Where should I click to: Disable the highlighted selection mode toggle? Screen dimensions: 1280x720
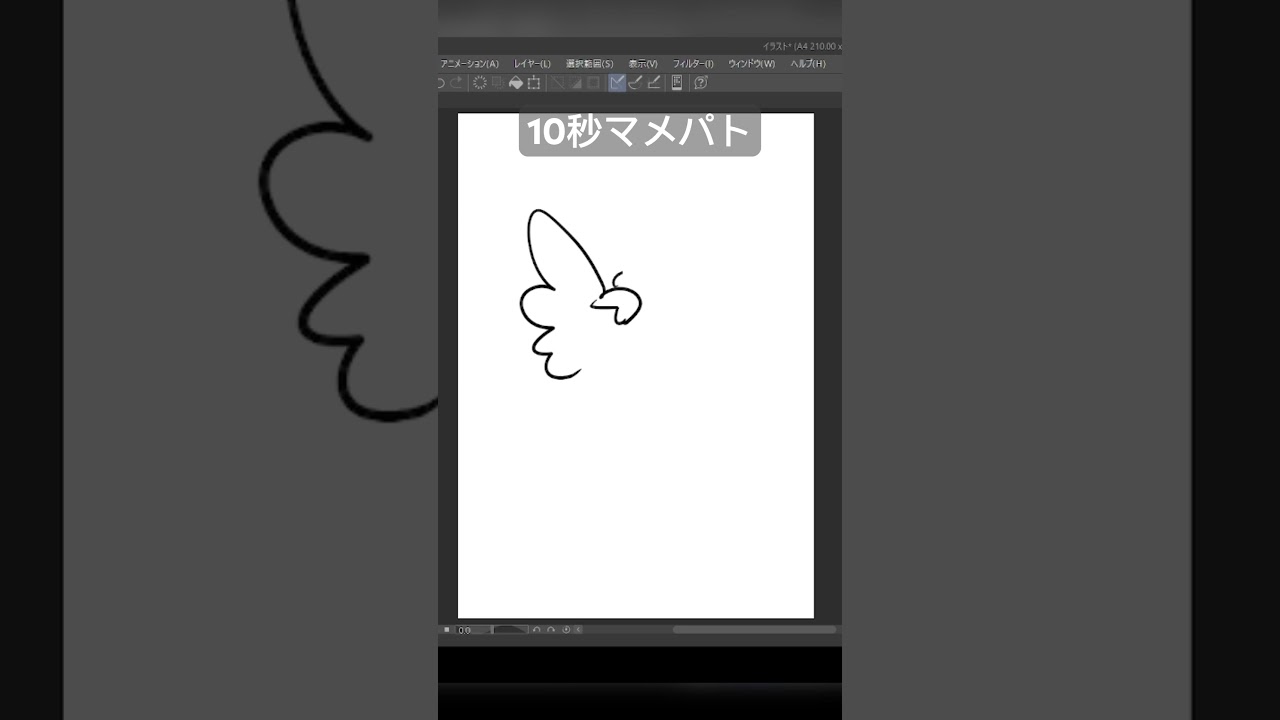pos(616,83)
